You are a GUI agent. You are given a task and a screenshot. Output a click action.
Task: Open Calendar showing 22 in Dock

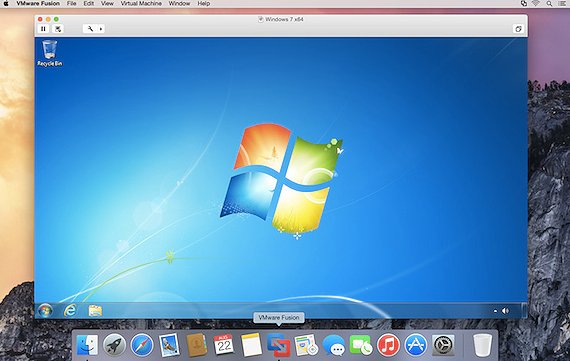(x=224, y=345)
